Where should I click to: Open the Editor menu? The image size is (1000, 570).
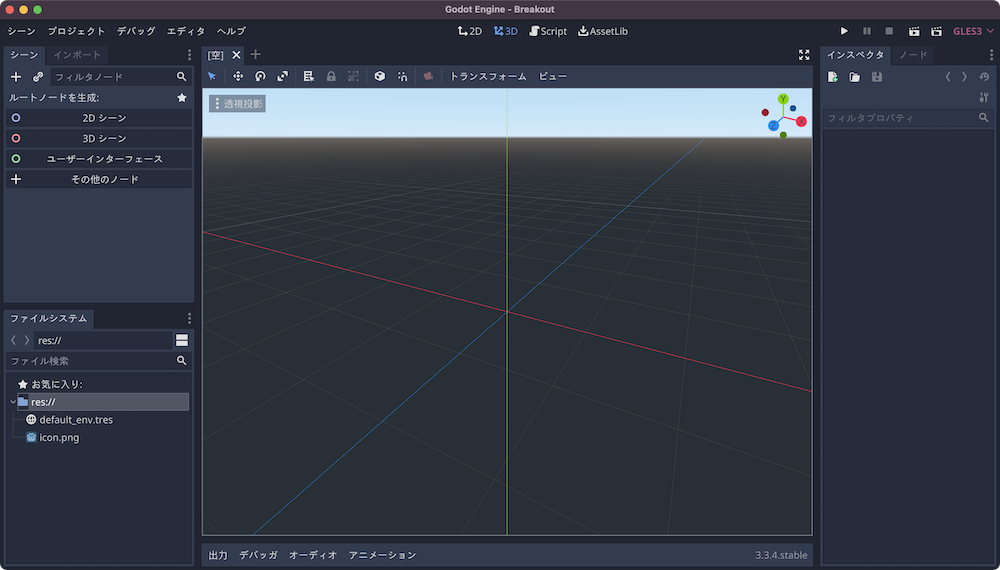click(186, 31)
